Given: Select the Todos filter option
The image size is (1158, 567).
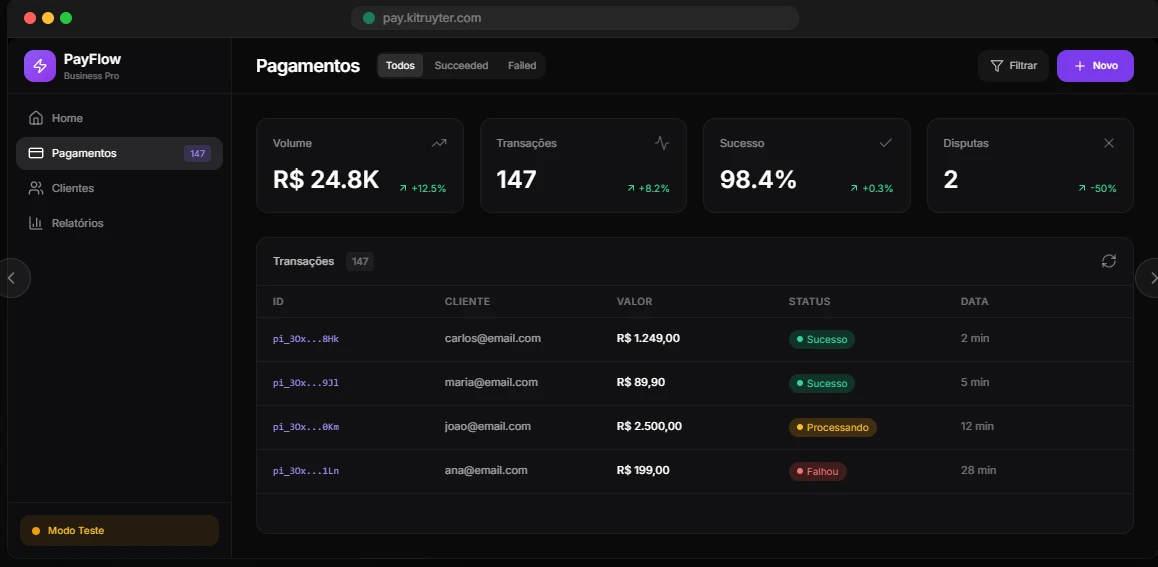Looking at the screenshot, I should pyautogui.click(x=400, y=66).
